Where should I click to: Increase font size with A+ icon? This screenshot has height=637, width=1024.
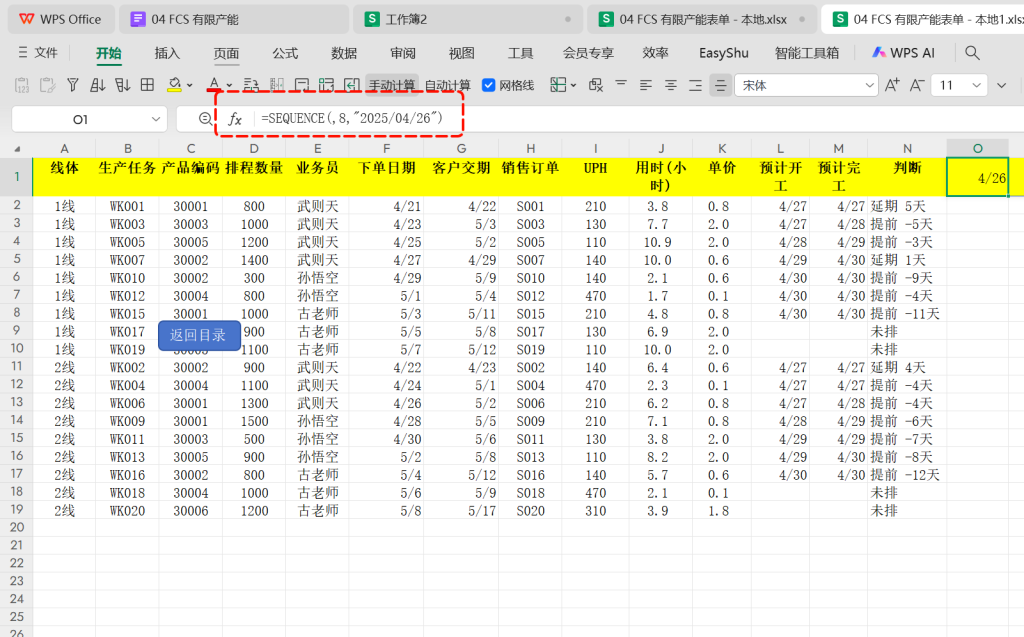pyautogui.click(x=891, y=85)
